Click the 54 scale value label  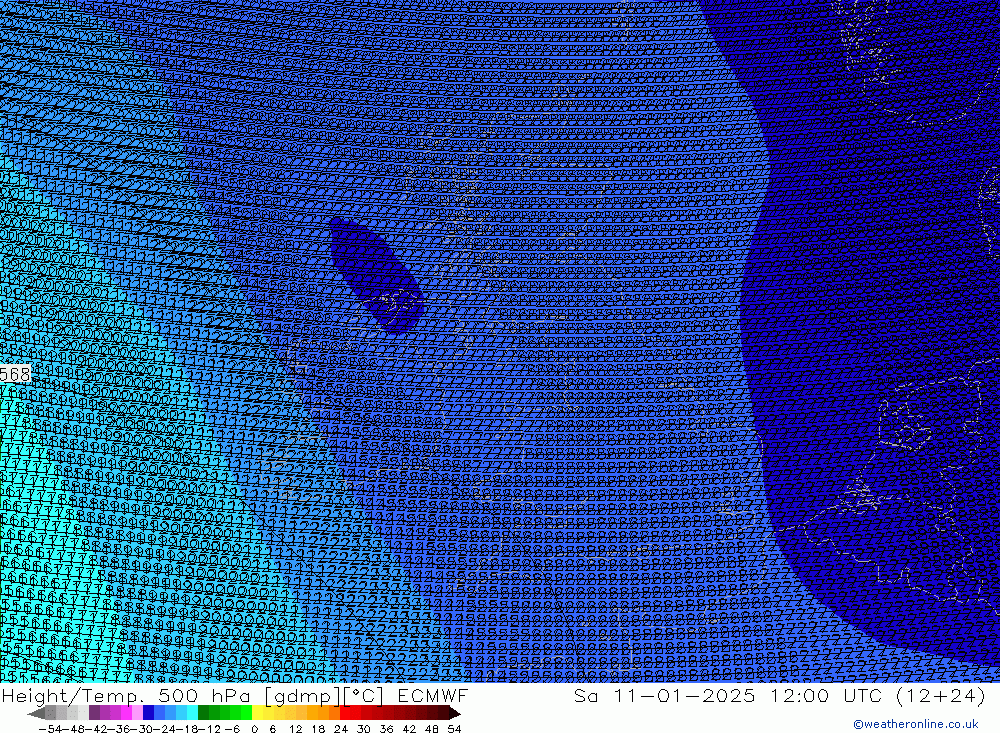(x=454, y=729)
